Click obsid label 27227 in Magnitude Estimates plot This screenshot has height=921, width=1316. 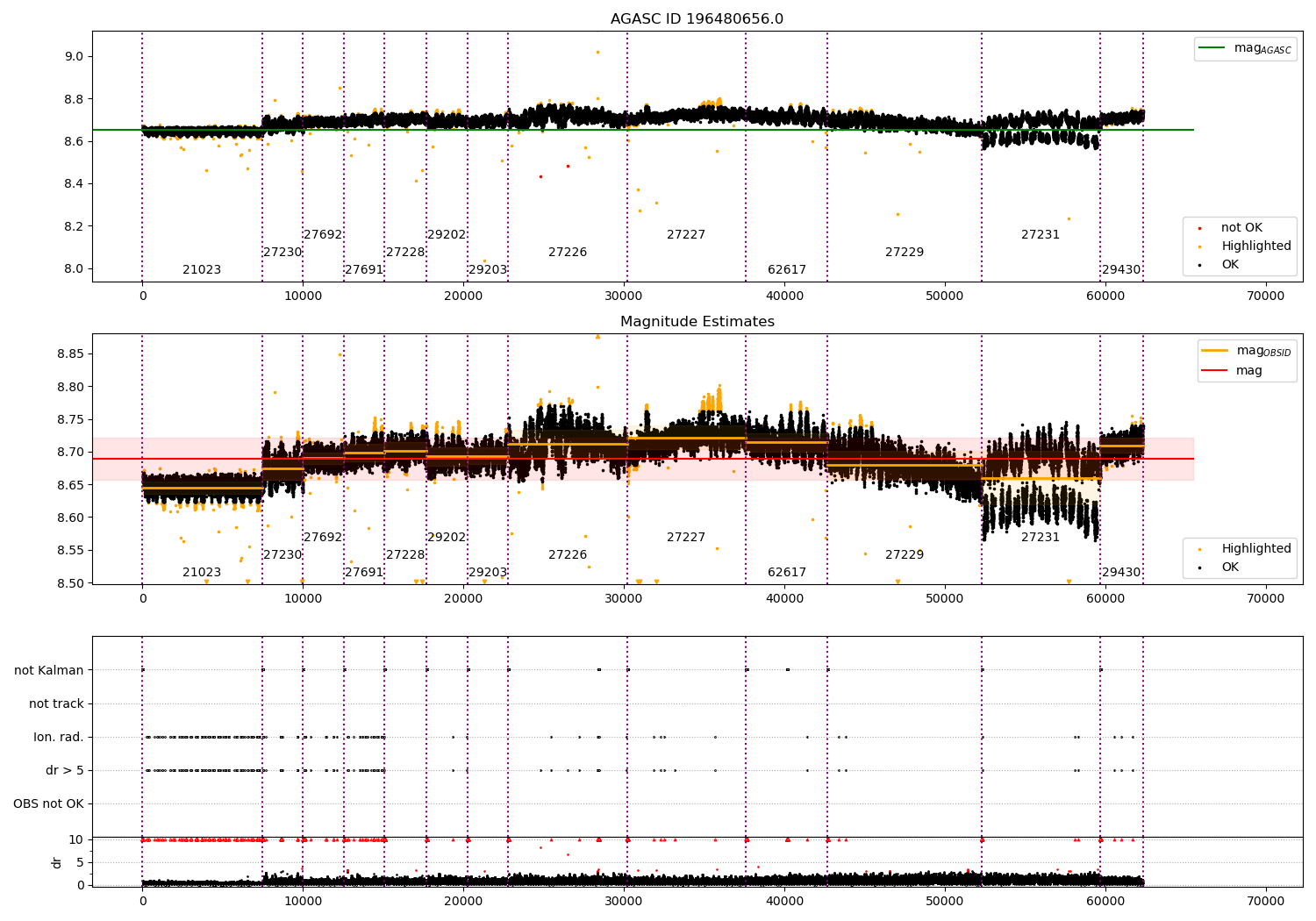(686, 538)
